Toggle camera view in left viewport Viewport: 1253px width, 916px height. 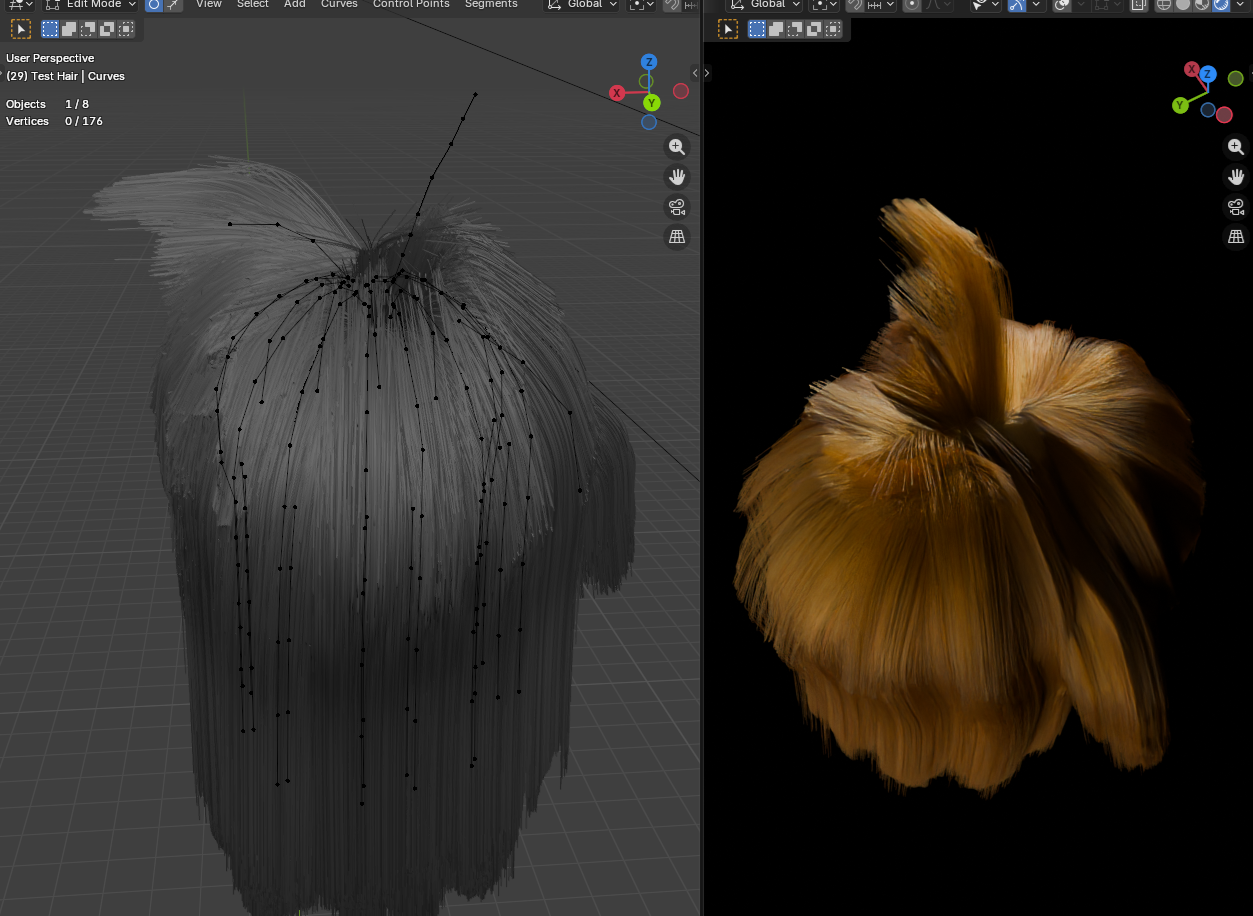pos(677,207)
